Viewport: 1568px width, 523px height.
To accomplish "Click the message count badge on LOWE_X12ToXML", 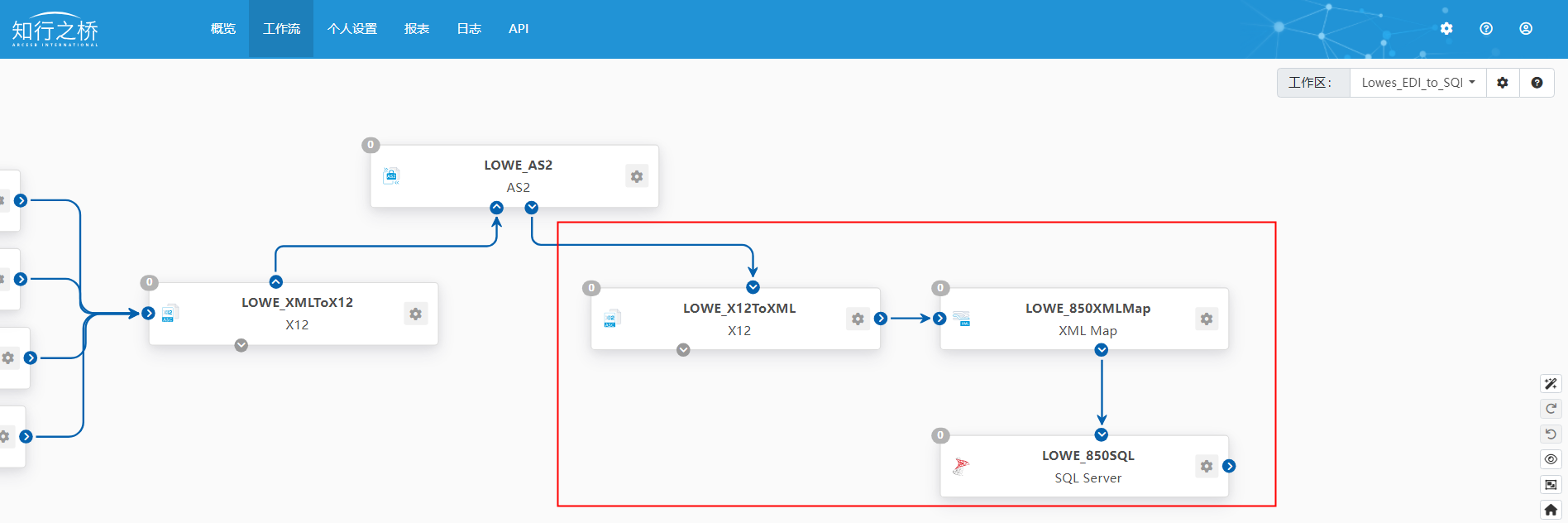I will point(591,288).
